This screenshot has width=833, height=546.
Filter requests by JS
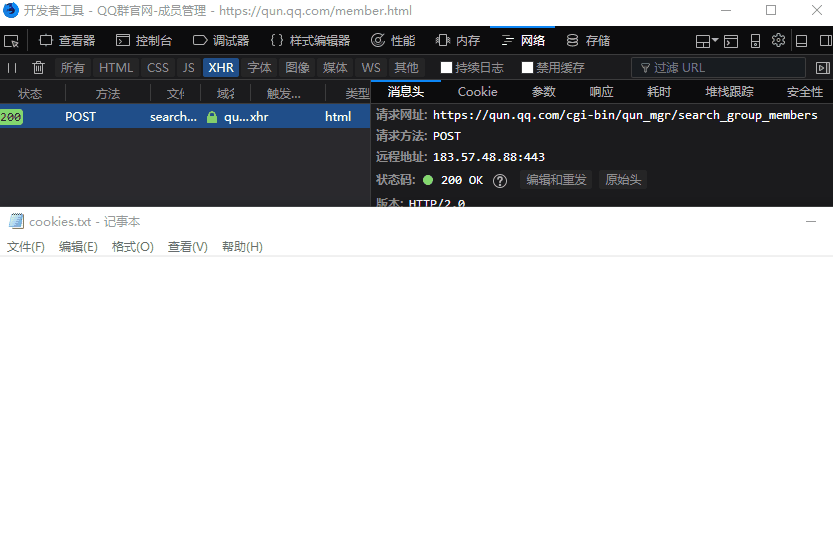pyautogui.click(x=189, y=68)
